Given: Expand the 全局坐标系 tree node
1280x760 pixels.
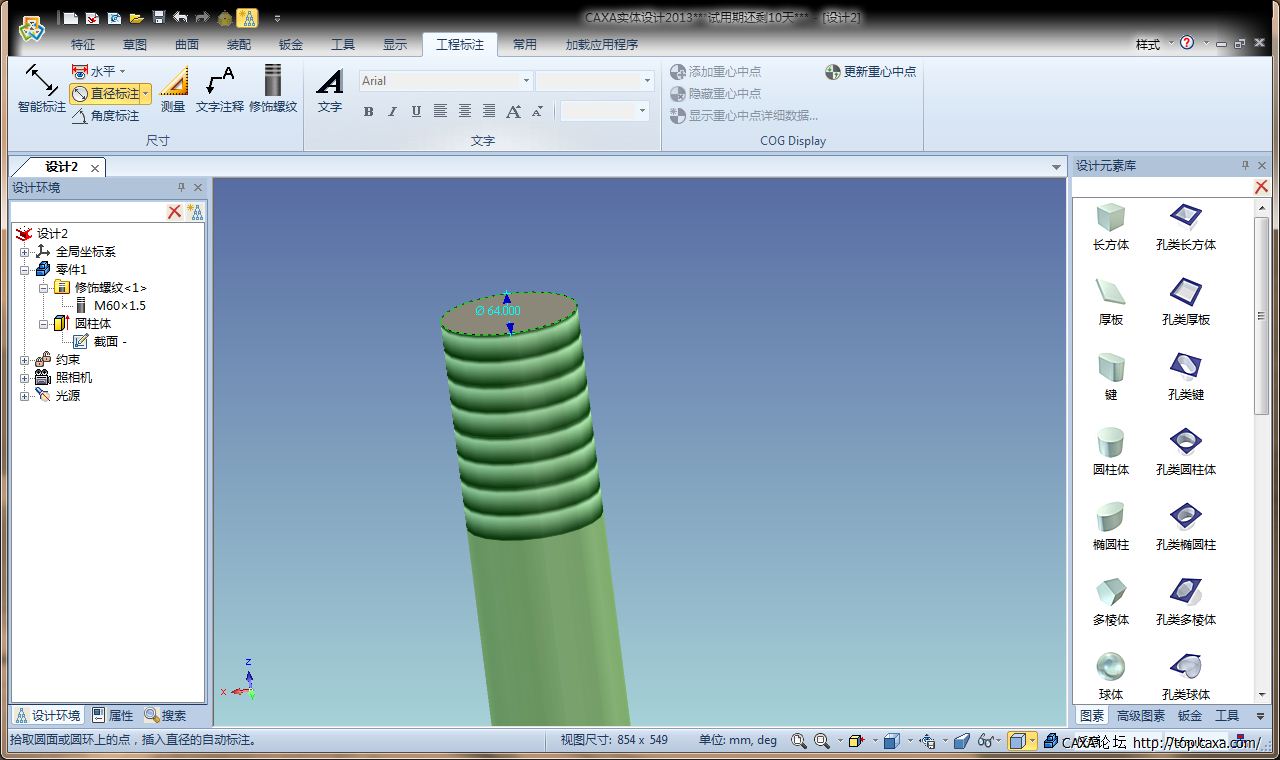Looking at the screenshot, I should (x=25, y=252).
